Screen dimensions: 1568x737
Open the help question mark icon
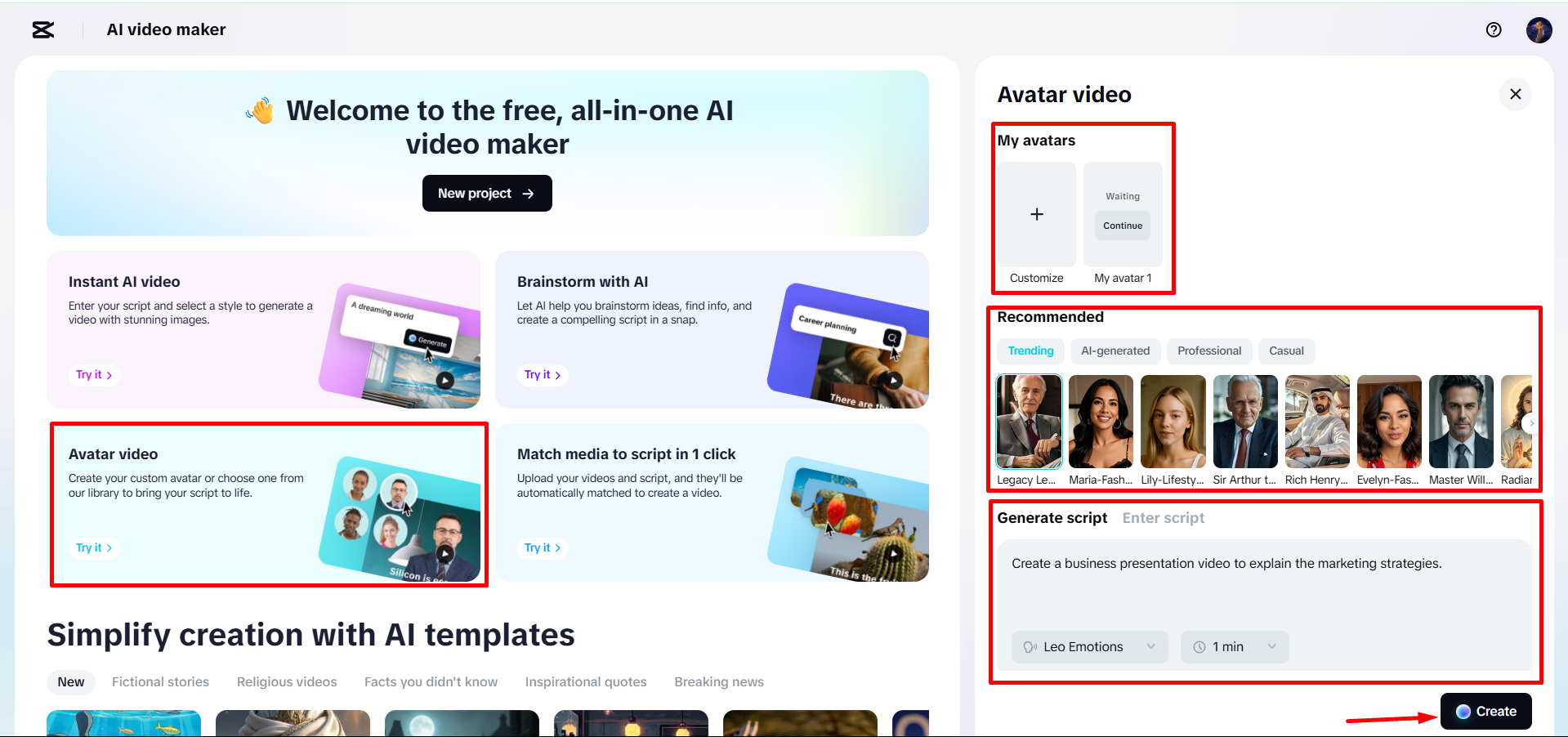pos(1494,29)
